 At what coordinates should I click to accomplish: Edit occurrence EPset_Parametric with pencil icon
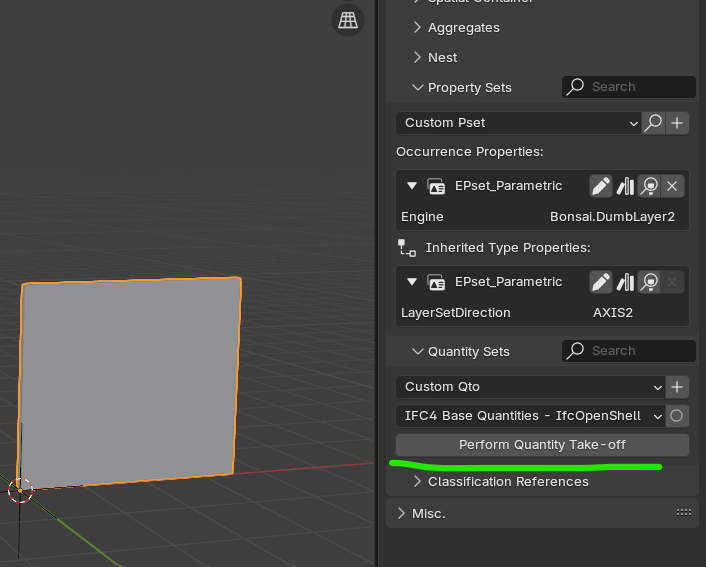[x=601, y=186]
